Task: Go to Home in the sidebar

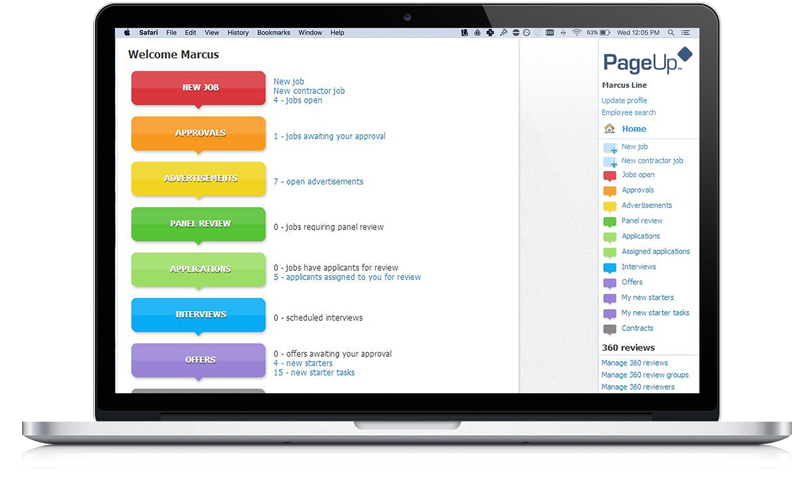Action: (x=634, y=129)
